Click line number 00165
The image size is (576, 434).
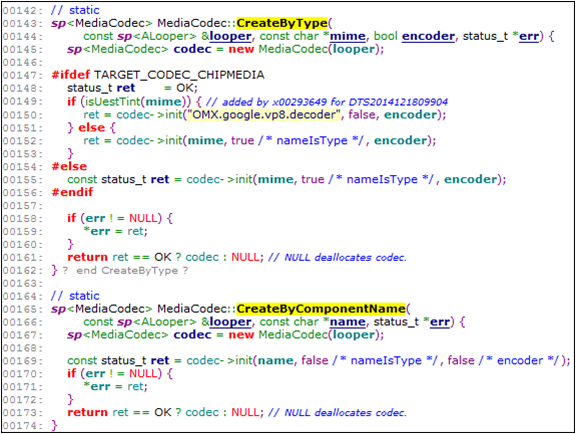[x=23, y=309]
